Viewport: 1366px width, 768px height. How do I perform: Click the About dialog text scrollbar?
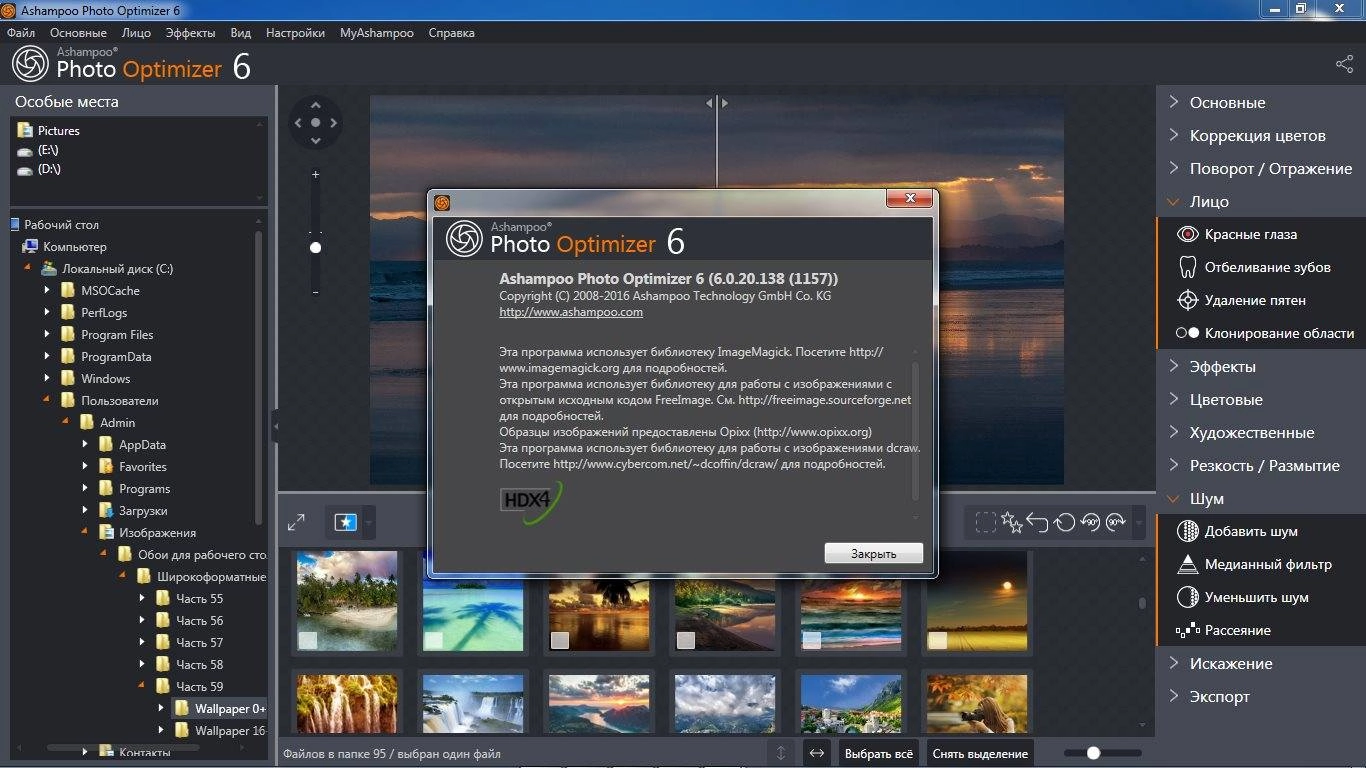click(914, 430)
